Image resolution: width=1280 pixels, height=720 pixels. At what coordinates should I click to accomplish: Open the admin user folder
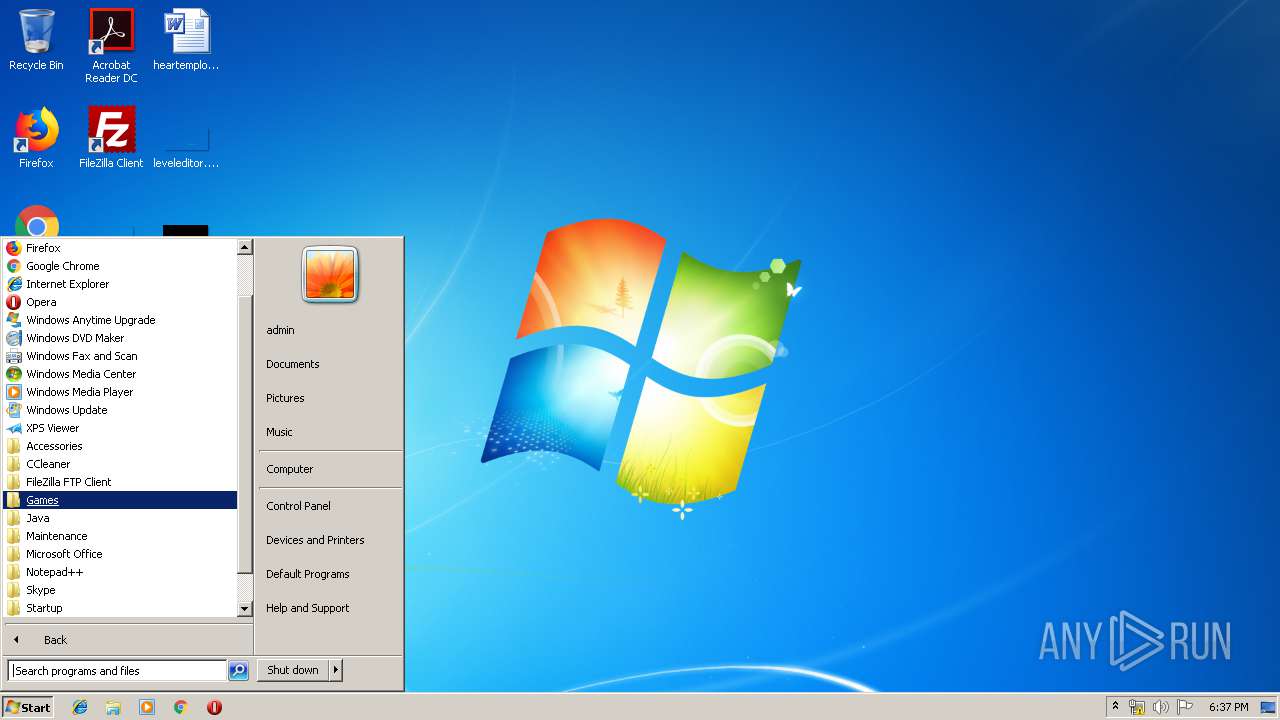click(x=330, y=330)
